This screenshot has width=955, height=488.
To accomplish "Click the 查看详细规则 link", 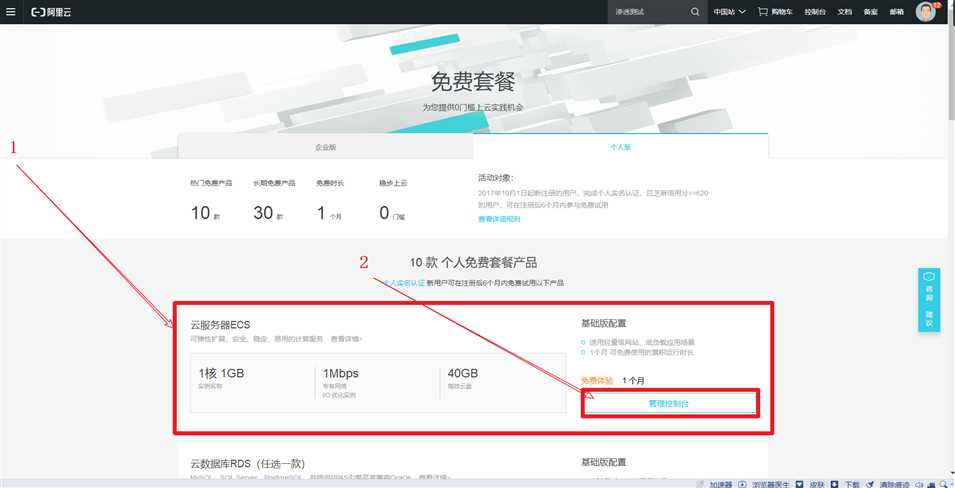I will tap(499, 219).
